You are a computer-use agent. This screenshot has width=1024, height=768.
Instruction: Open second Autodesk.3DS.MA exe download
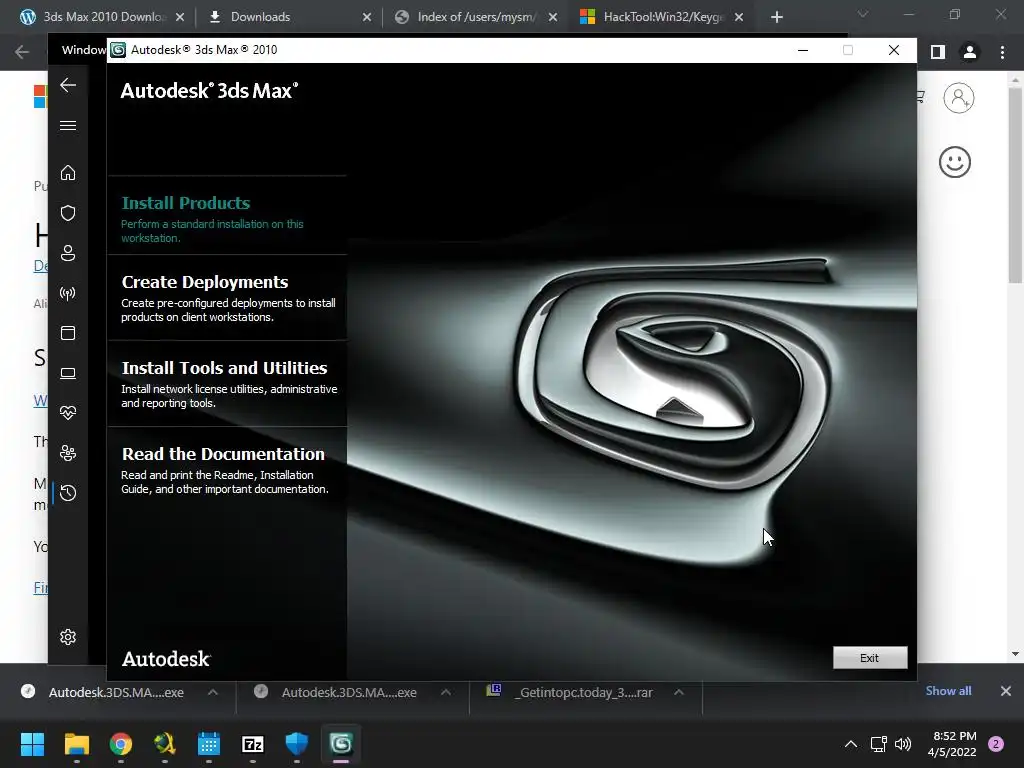click(349, 692)
